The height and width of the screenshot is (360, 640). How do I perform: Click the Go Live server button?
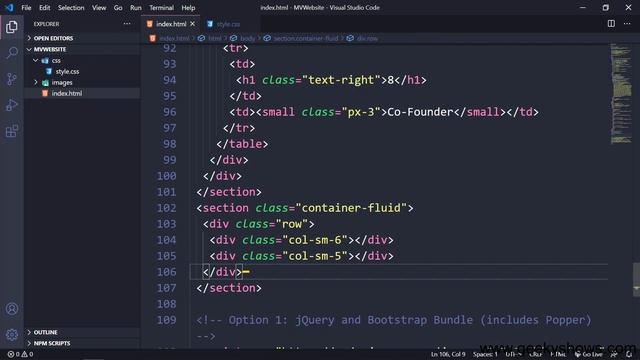click(x=588, y=354)
